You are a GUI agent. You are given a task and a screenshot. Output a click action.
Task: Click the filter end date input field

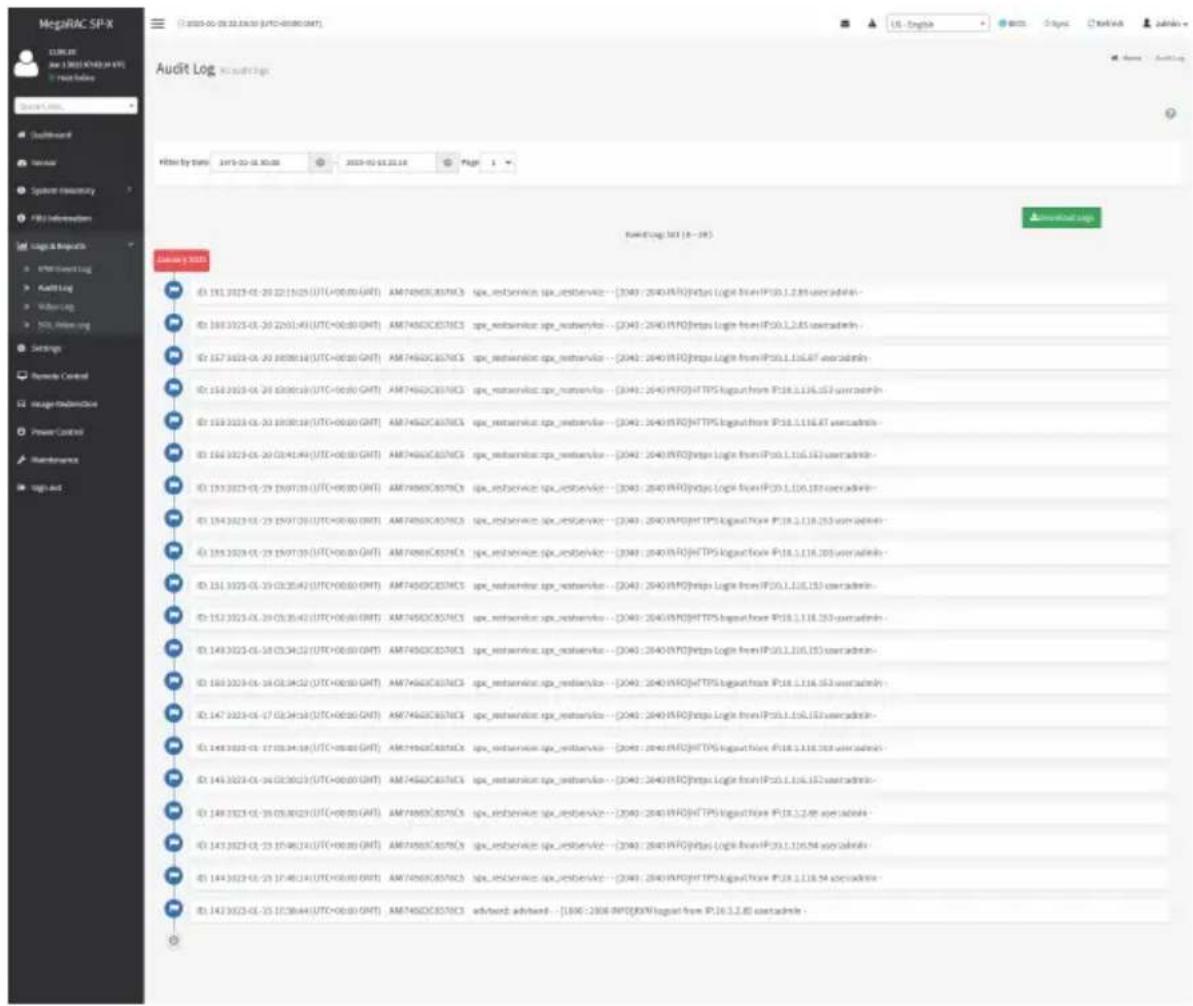click(x=387, y=162)
